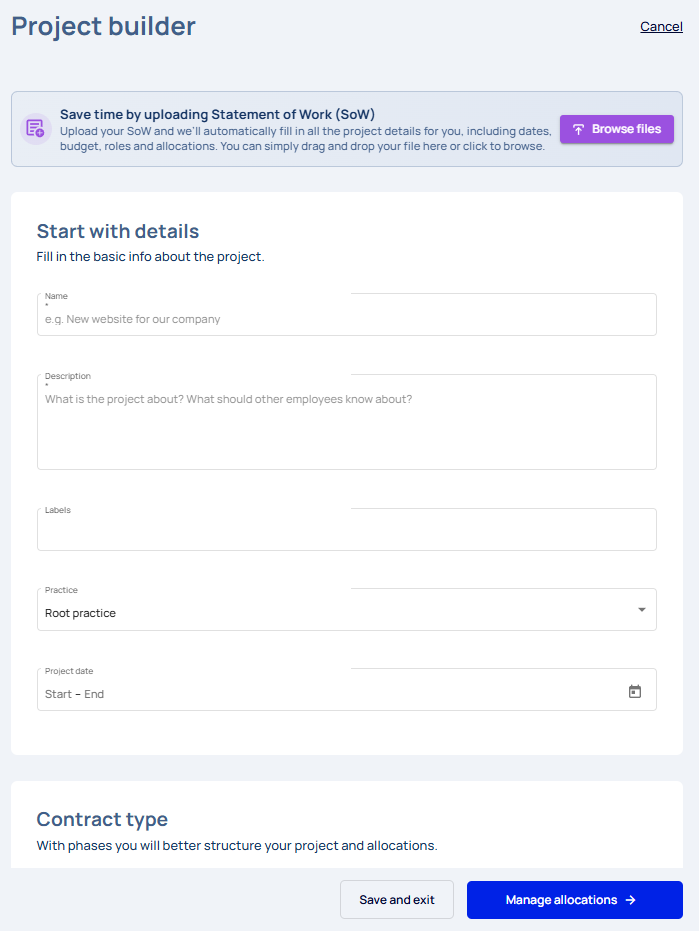Open the Start – End date range field
Image resolution: width=699 pixels, height=931 pixels.
(347, 690)
